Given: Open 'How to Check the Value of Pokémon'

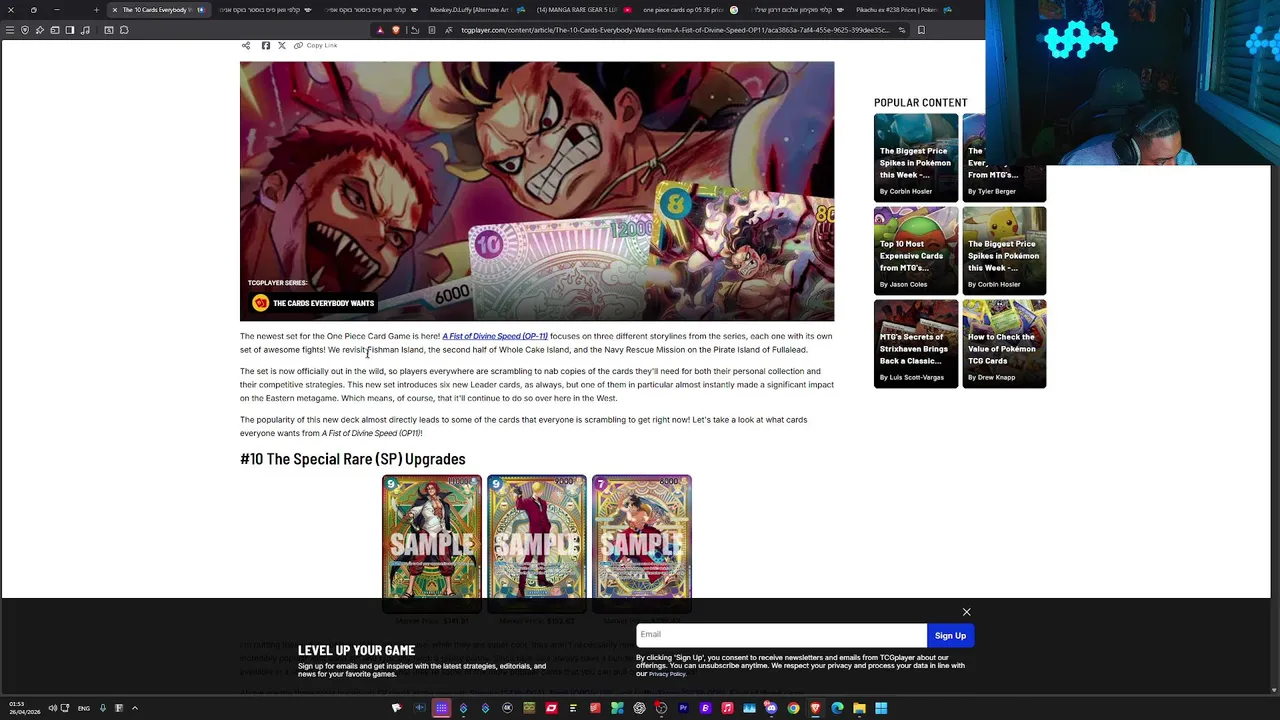Looking at the screenshot, I should point(1004,343).
